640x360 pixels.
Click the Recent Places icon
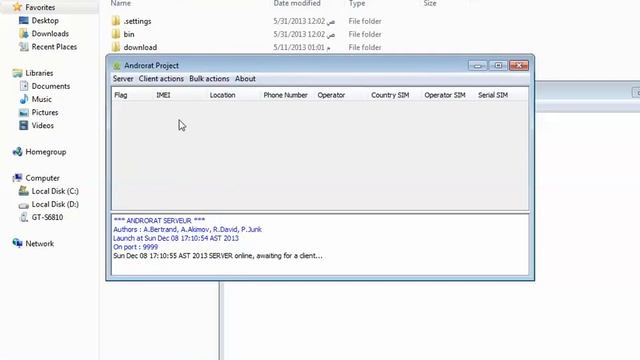[x=24, y=47]
